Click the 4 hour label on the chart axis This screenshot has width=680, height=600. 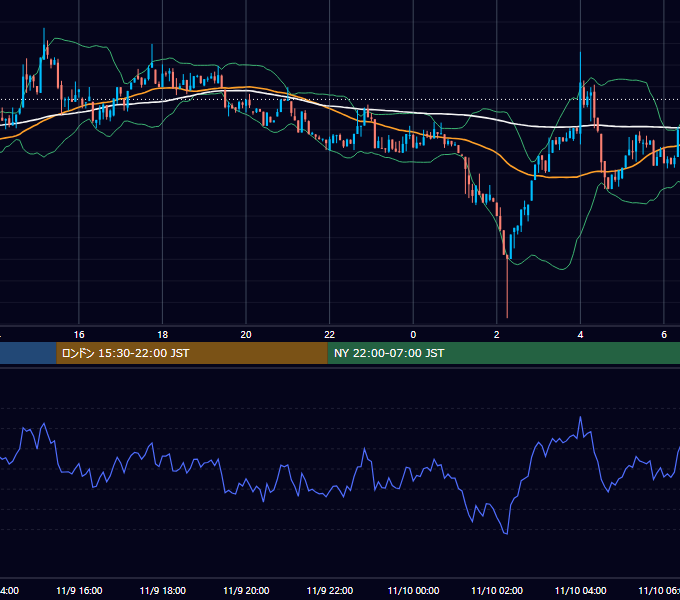(580, 335)
